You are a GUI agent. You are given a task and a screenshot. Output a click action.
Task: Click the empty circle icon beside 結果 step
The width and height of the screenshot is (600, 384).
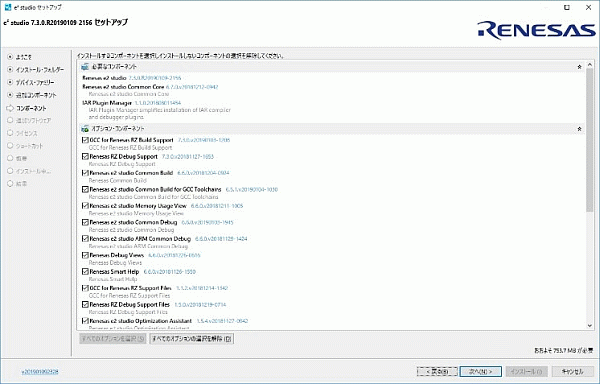point(10,184)
